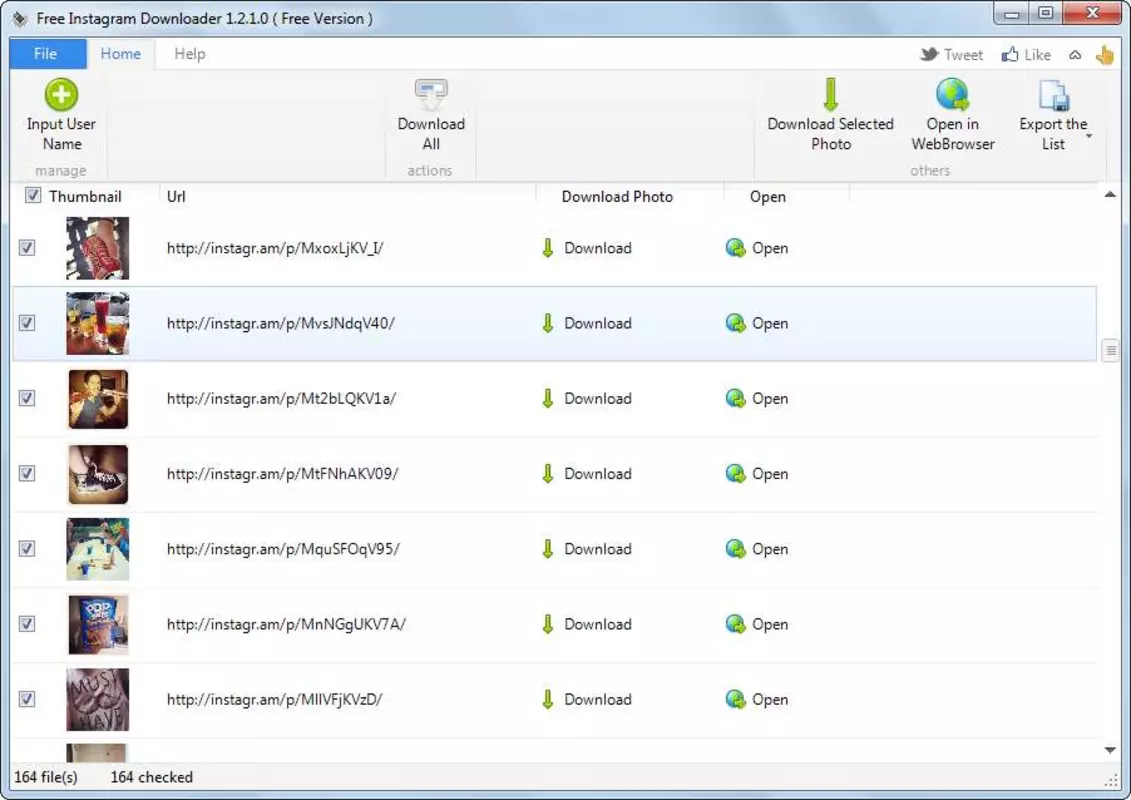This screenshot has width=1131, height=800.
Task: Expand the Export the List dropdown arrow
Action: (1089, 136)
